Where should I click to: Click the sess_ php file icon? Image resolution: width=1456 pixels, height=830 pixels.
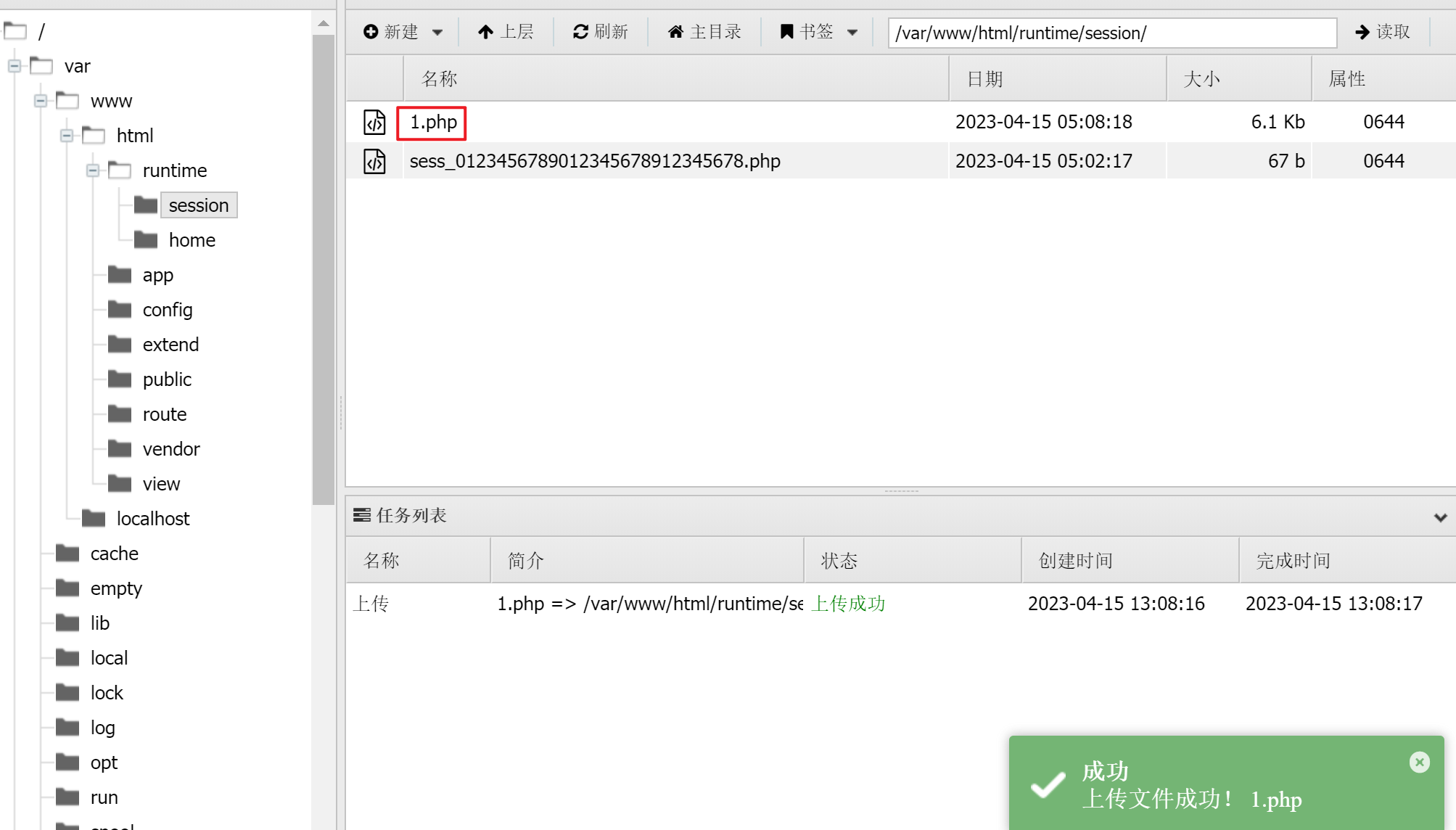coord(374,161)
